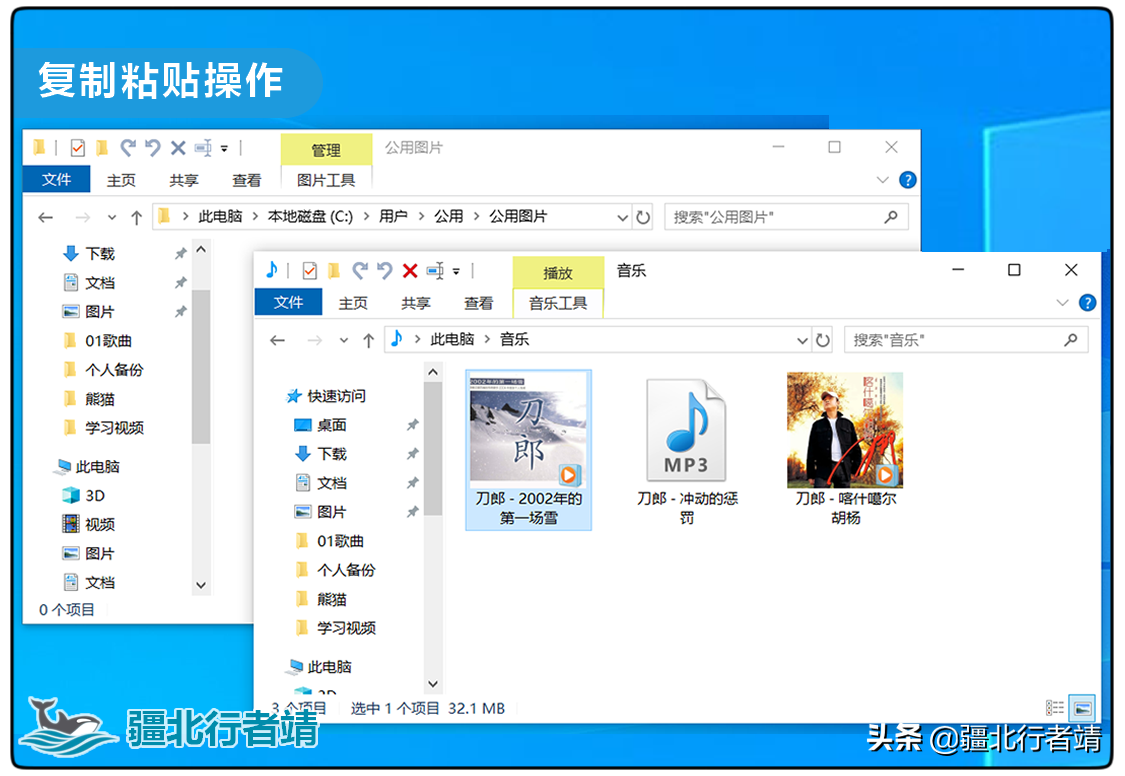The image size is (1125, 776).
Task: Go up one level in 公用图片 window
Action: tap(137, 217)
